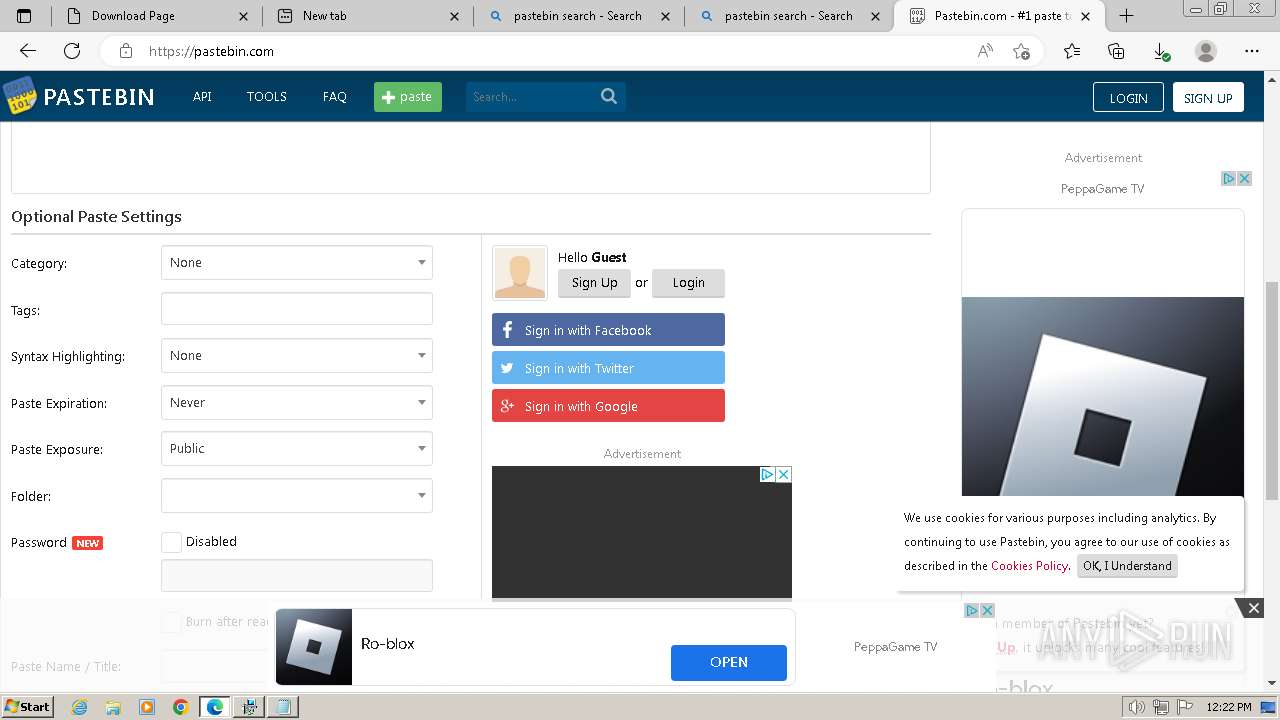The height and width of the screenshot is (720, 1280).
Task: Click the SIGN UP button in header
Action: [1208, 98]
